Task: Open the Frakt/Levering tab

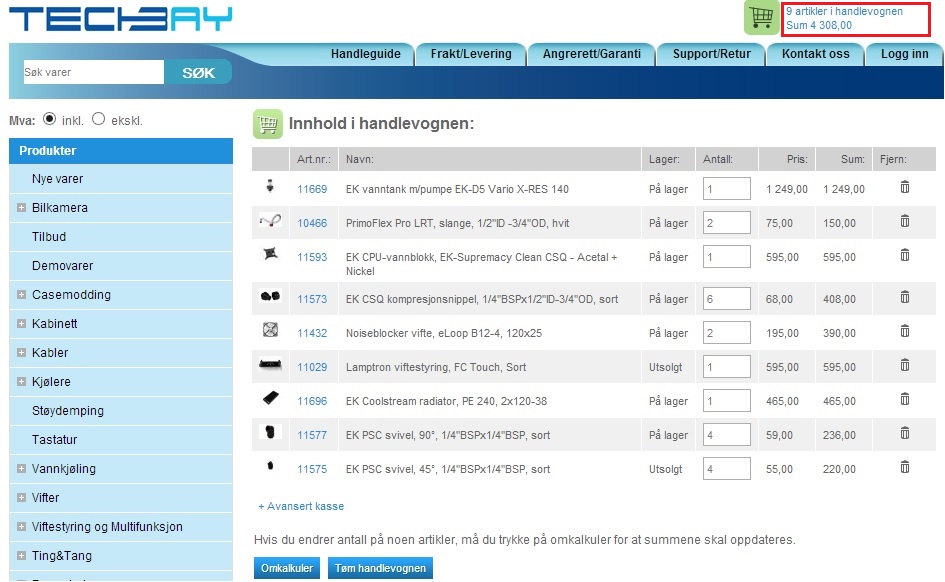Action: click(x=471, y=54)
